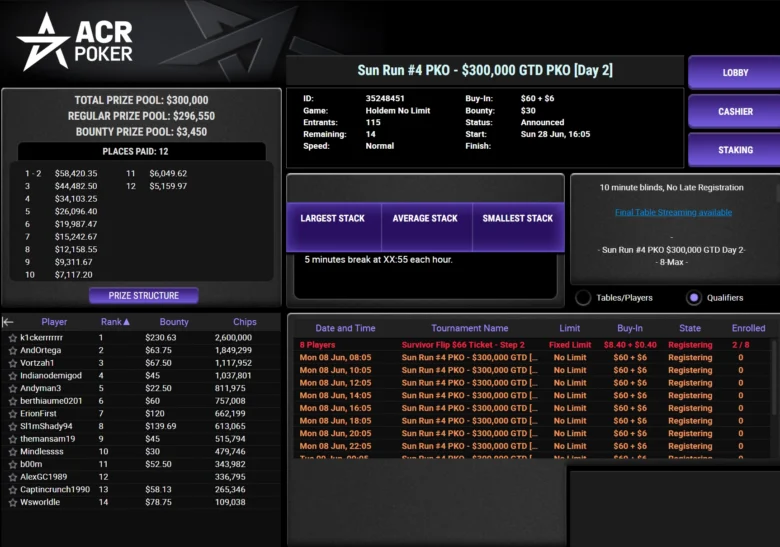Click Wsworldle's chip count 109,038
This screenshot has width=780, height=547.
click(230, 502)
